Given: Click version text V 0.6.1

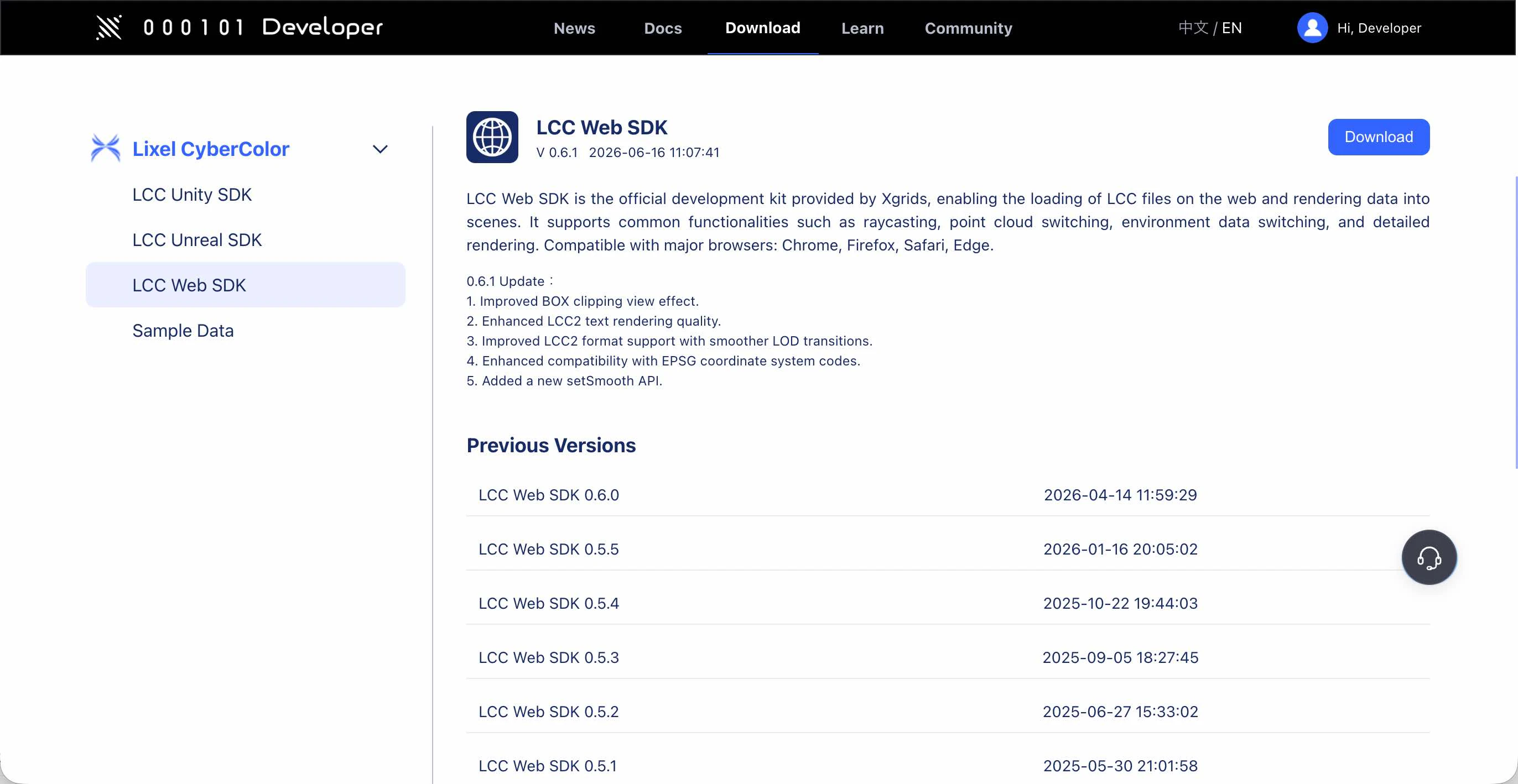Looking at the screenshot, I should (557, 152).
